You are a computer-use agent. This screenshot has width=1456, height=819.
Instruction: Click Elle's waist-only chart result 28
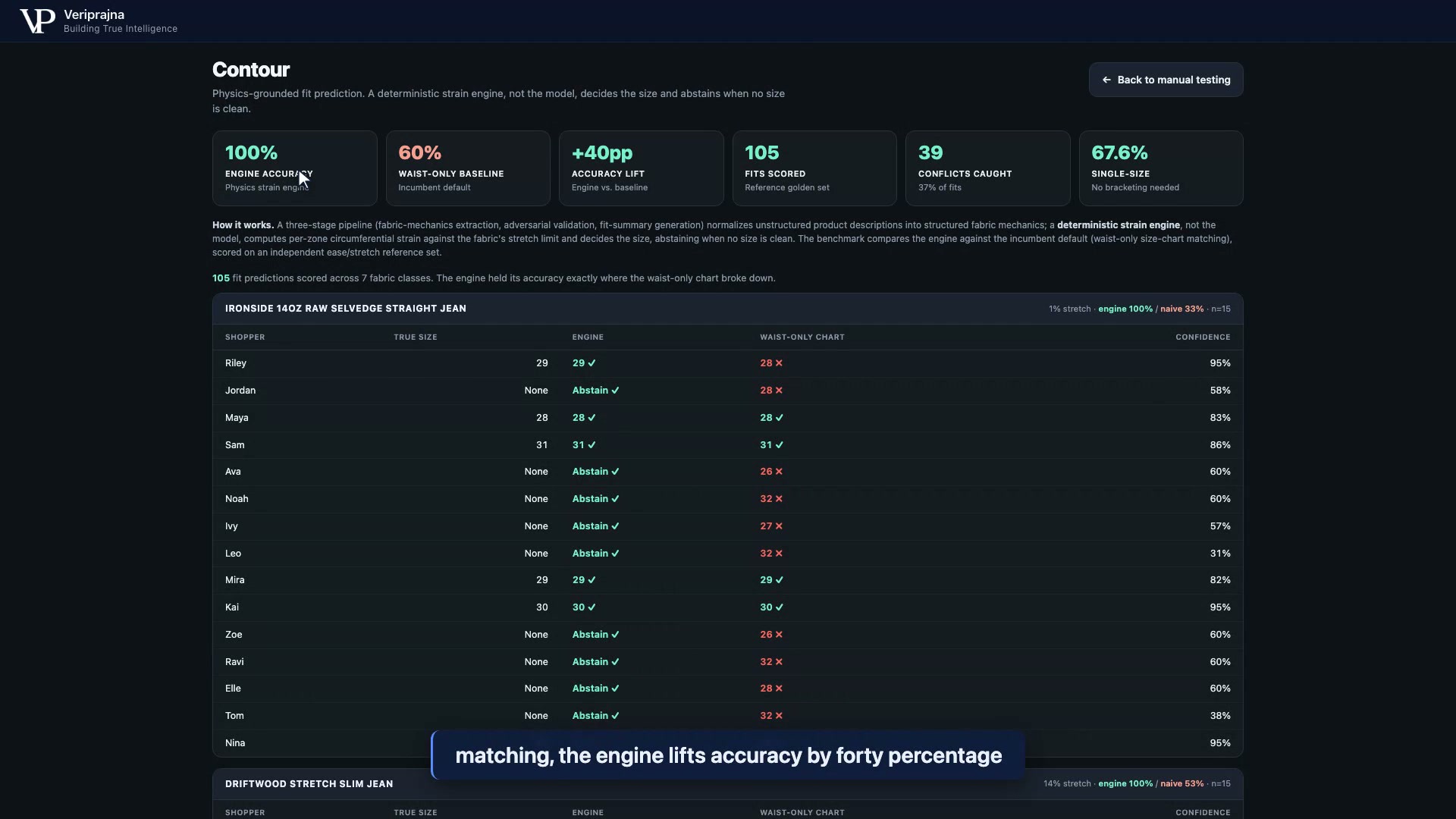[x=771, y=689]
